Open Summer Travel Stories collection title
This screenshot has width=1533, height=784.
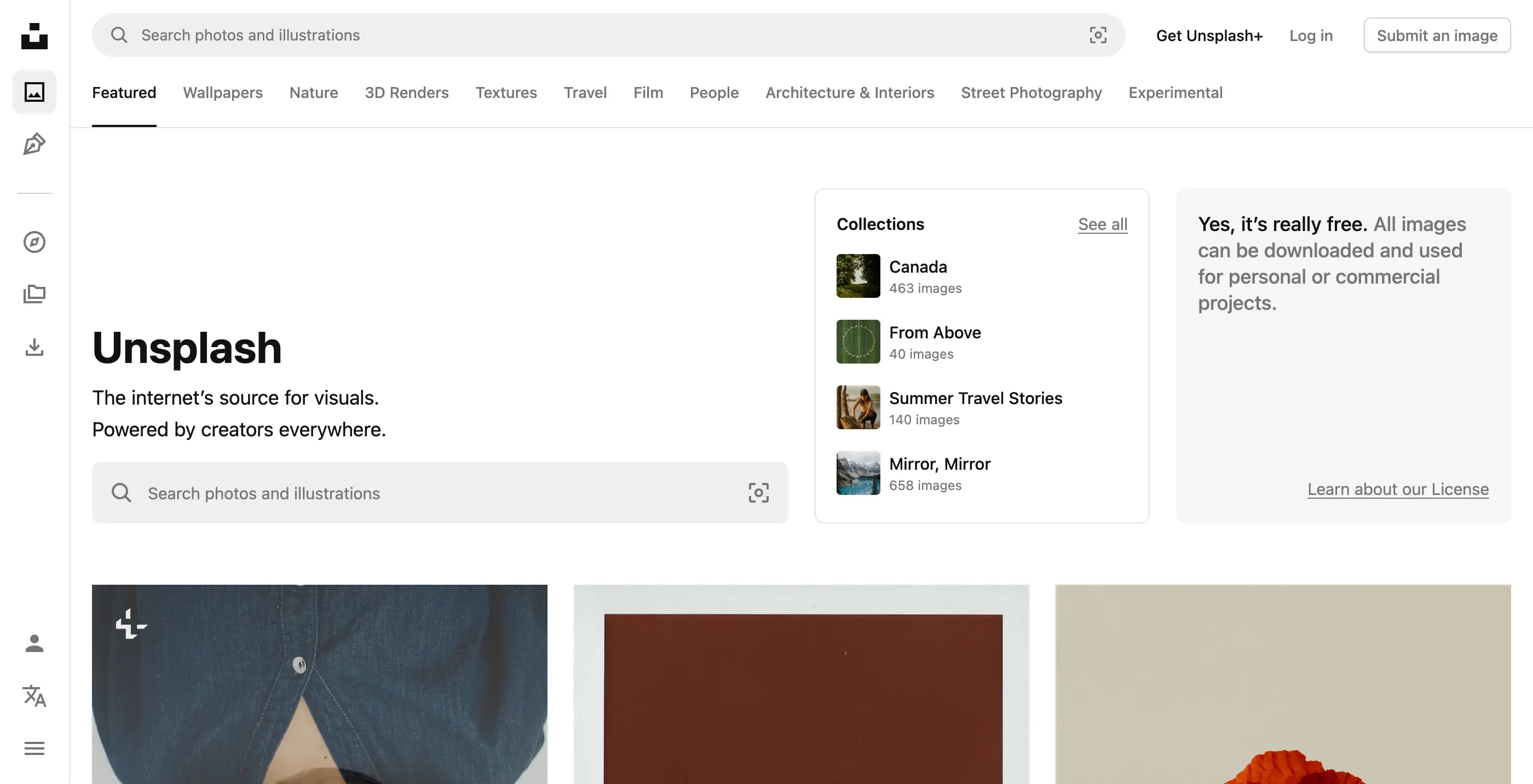click(976, 397)
